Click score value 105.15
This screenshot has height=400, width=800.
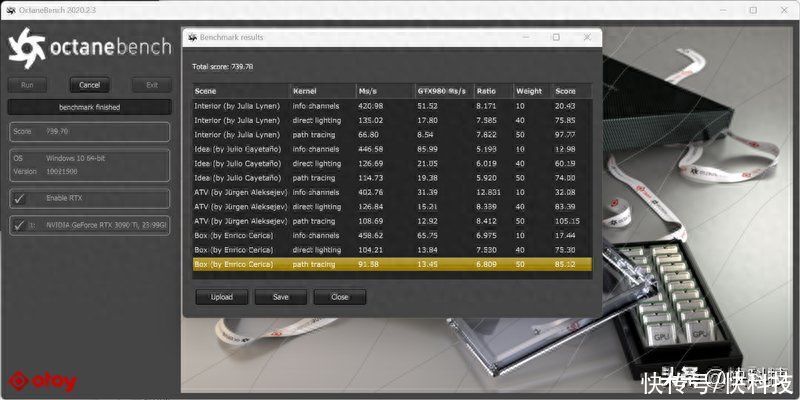568,221
